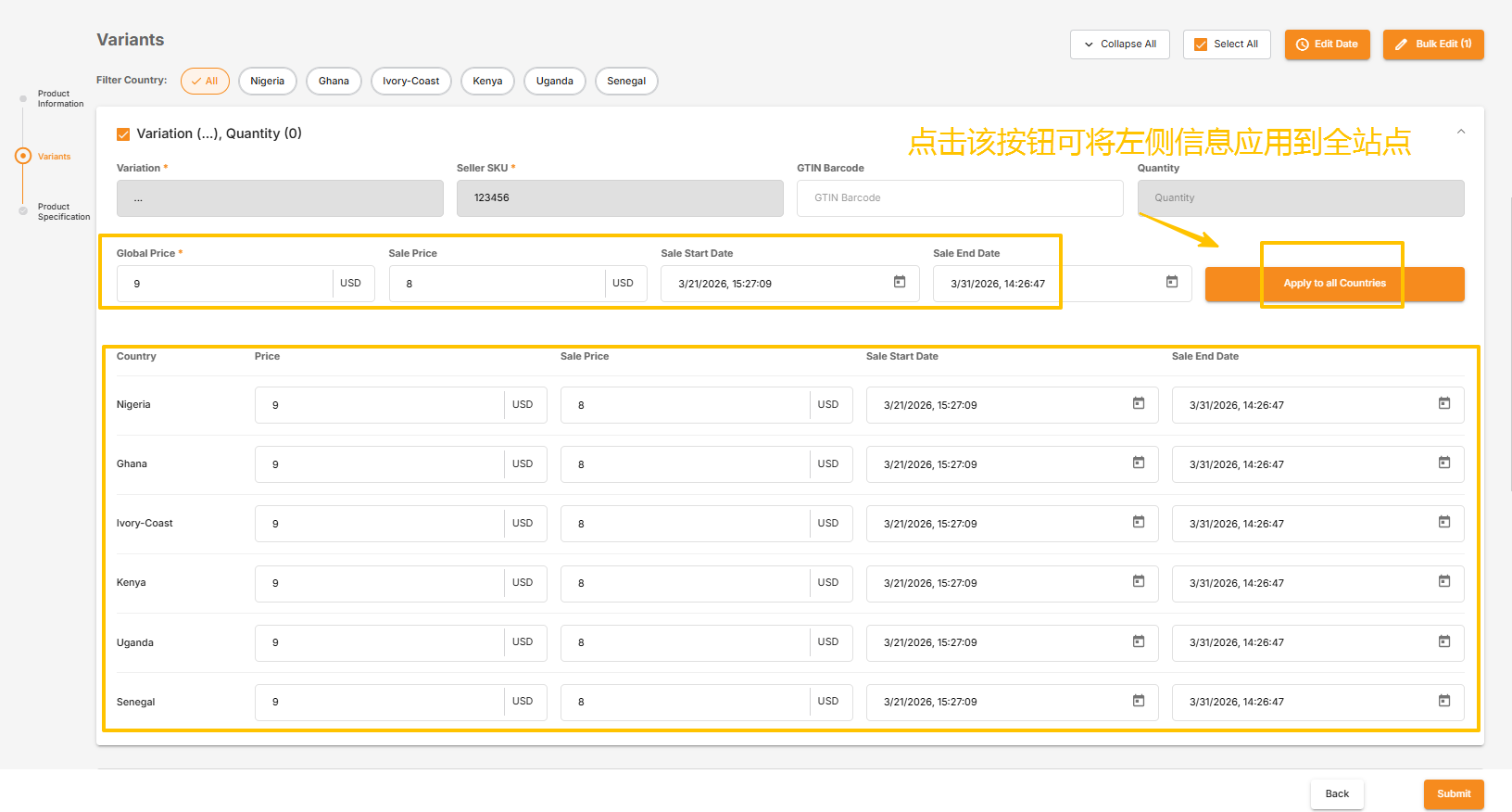Open Ghana Sale End Date calendar icon

1443,463
